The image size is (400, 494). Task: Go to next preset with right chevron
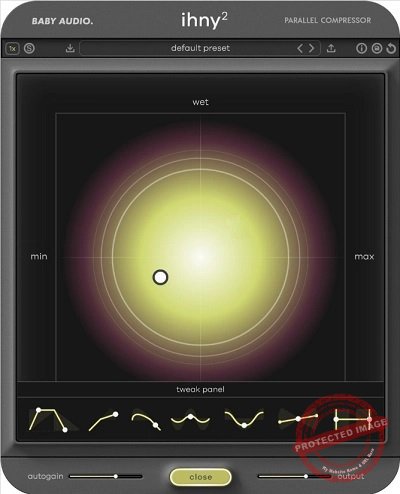[311, 48]
